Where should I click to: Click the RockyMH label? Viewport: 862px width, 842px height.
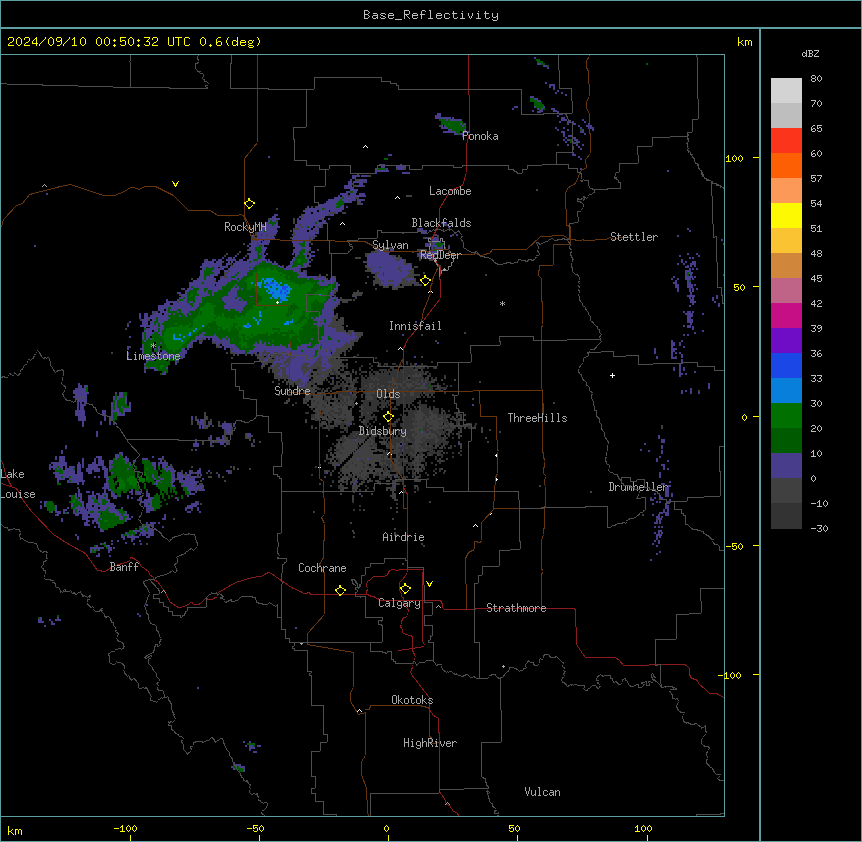pos(245,227)
